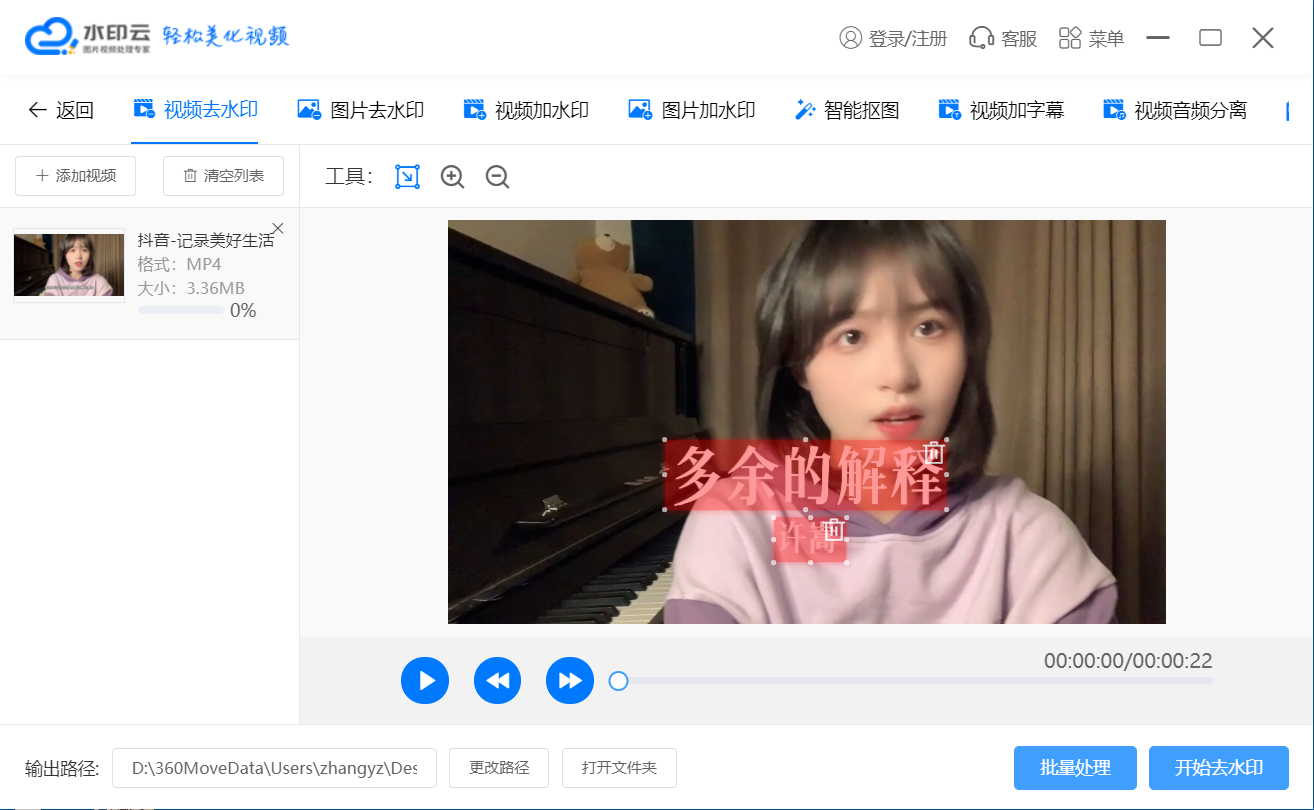
Task: Switch to the 图片加水印 tab
Action: (691, 110)
